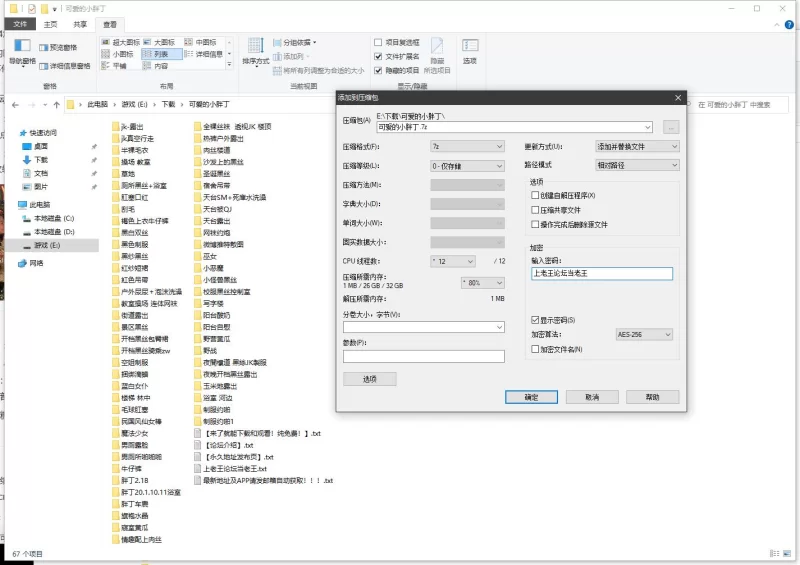This screenshot has height=565, width=800.
Task: Click the Hide selected items (隐藏所选项目) icon
Action: pyautogui.click(x=437, y=53)
